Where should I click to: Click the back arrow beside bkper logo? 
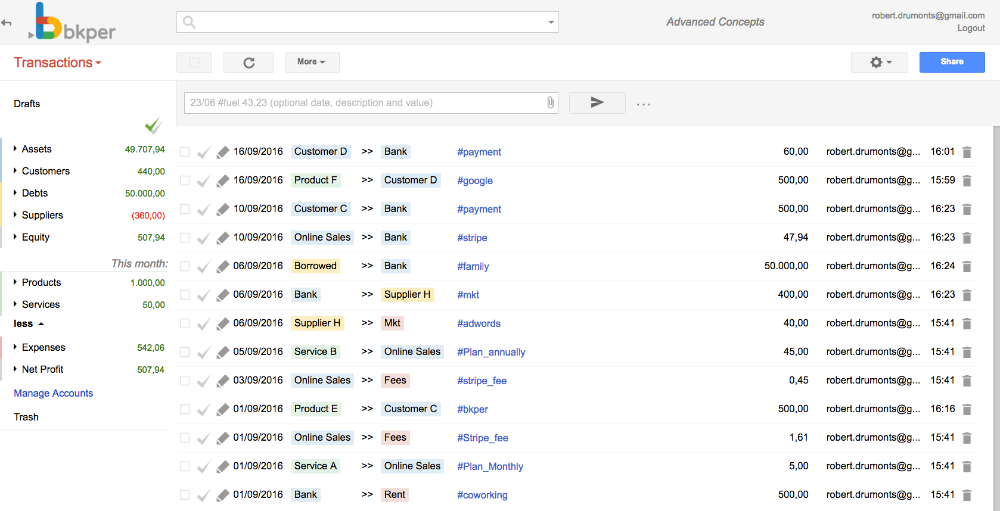pyautogui.click(x=6, y=23)
